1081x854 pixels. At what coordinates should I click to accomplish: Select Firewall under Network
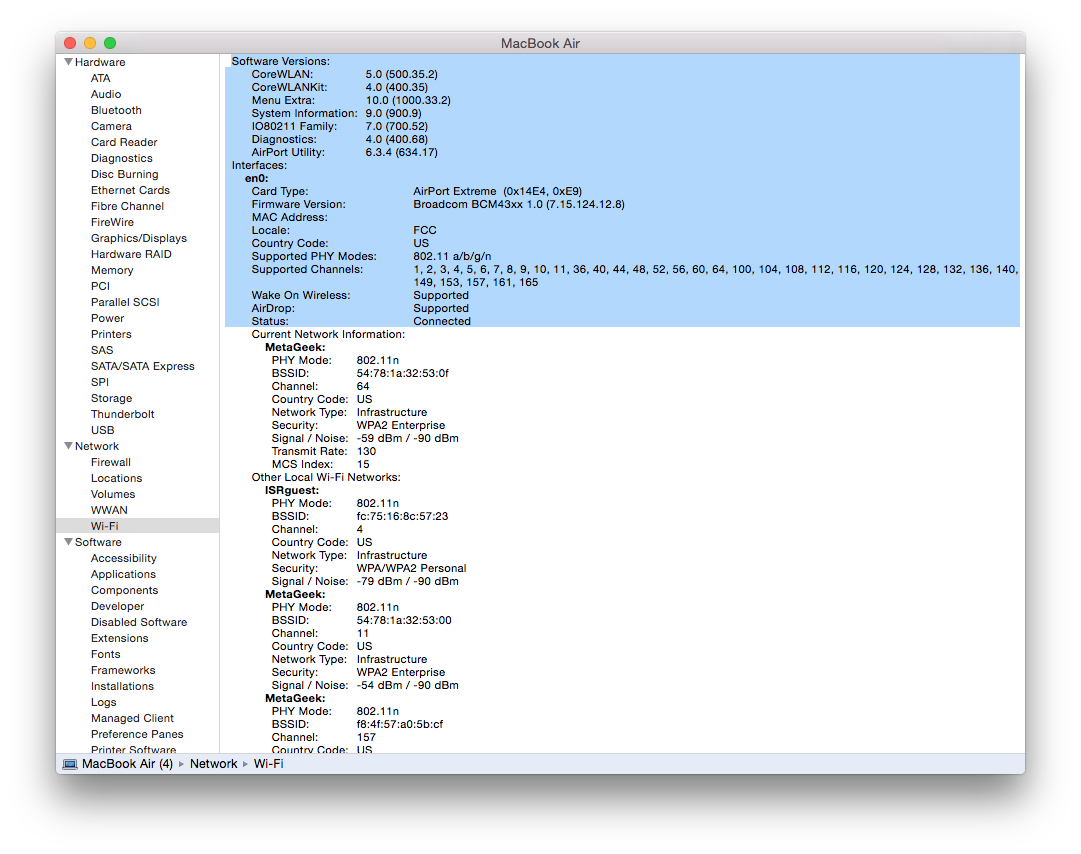pyautogui.click(x=111, y=462)
